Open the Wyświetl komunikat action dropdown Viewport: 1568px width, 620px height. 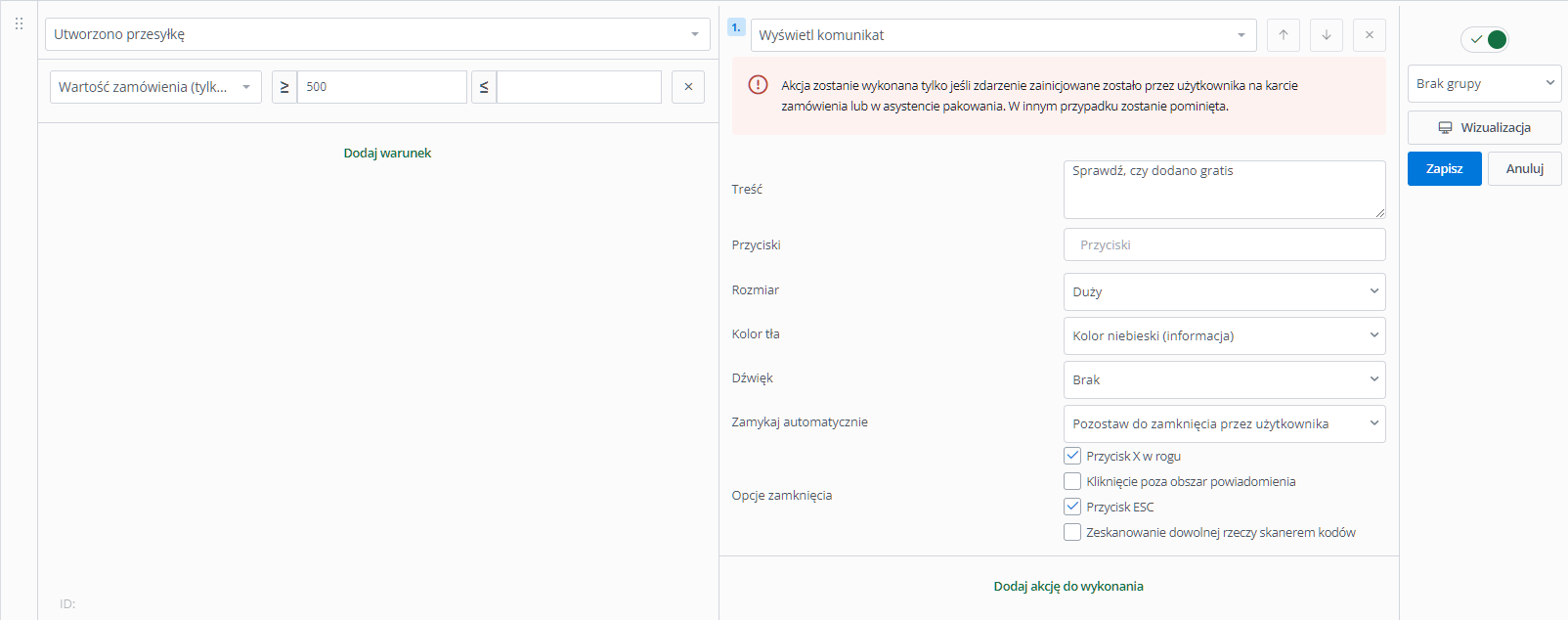(1004, 35)
